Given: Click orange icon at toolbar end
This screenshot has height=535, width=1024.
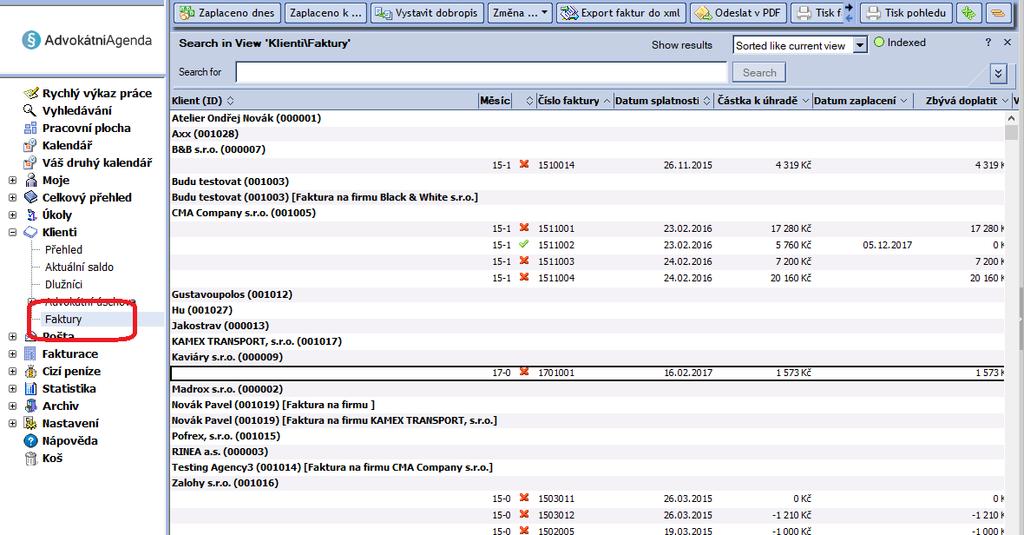Looking at the screenshot, I should (997, 13).
